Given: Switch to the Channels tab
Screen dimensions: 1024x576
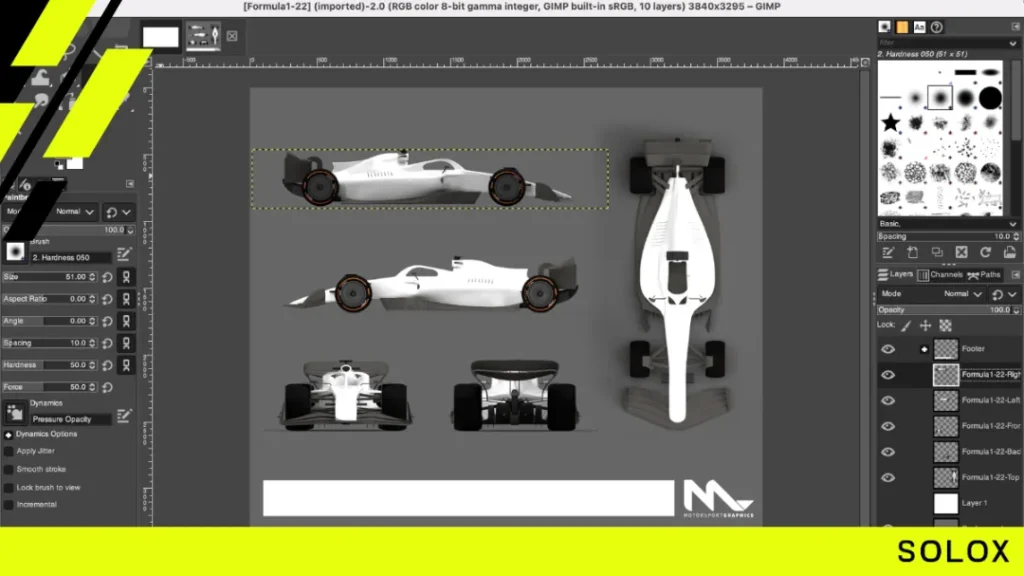Looking at the screenshot, I should click(x=940, y=275).
